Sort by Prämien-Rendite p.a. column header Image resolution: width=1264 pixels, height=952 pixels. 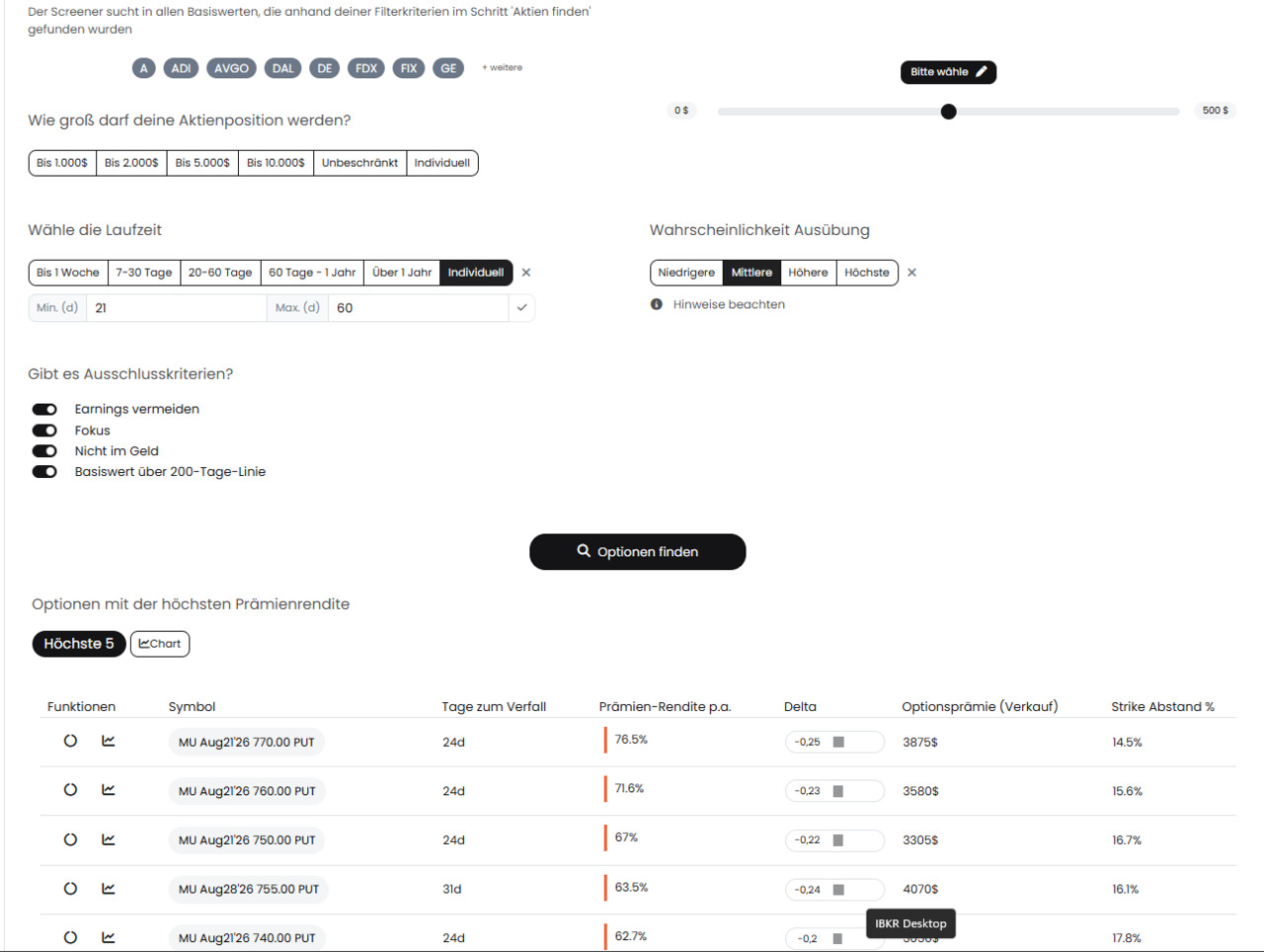pyautogui.click(x=665, y=706)
